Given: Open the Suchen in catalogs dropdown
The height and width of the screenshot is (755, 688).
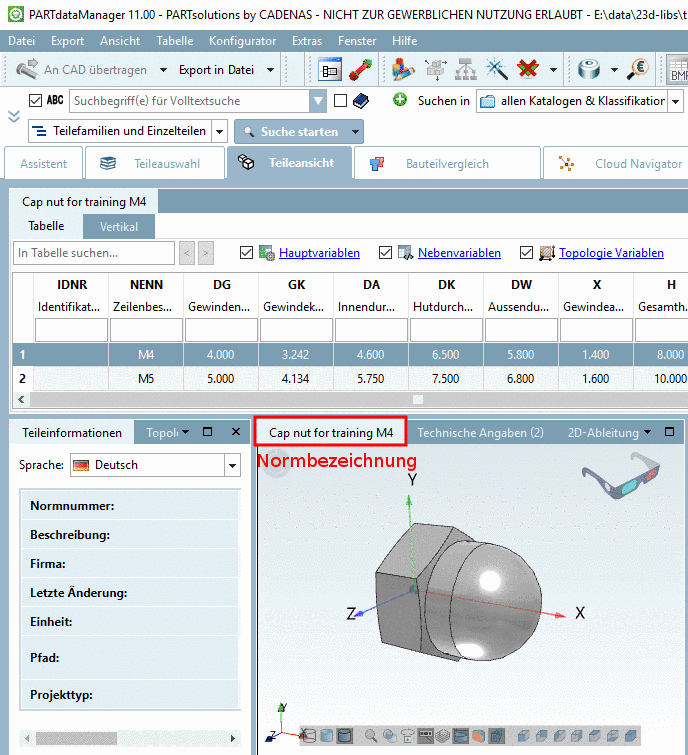Looking at the screenshot, I should [675, 101].
